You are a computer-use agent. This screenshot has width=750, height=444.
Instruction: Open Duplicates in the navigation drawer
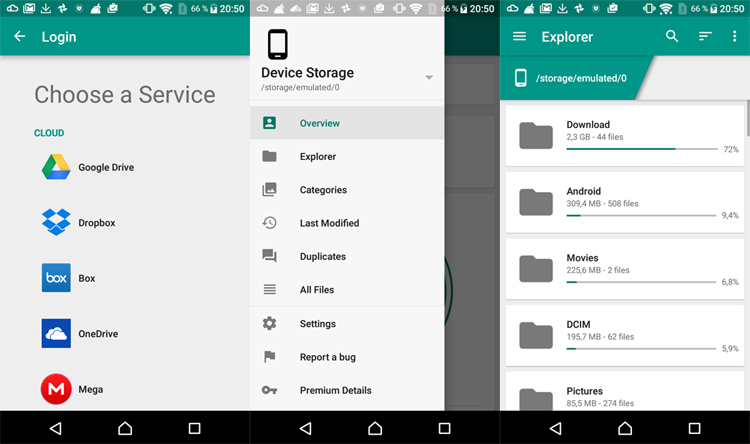(347, 256)
